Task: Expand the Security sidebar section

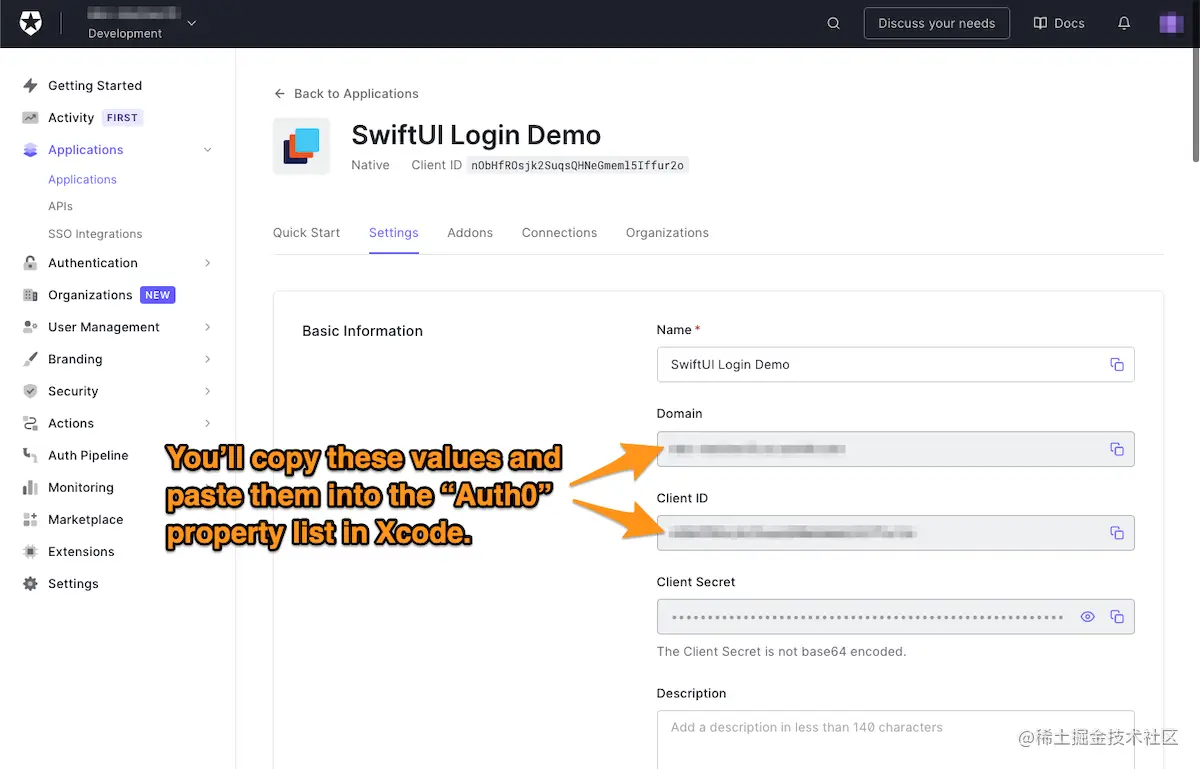Action: pyautogui.click(x=208, y=391)
